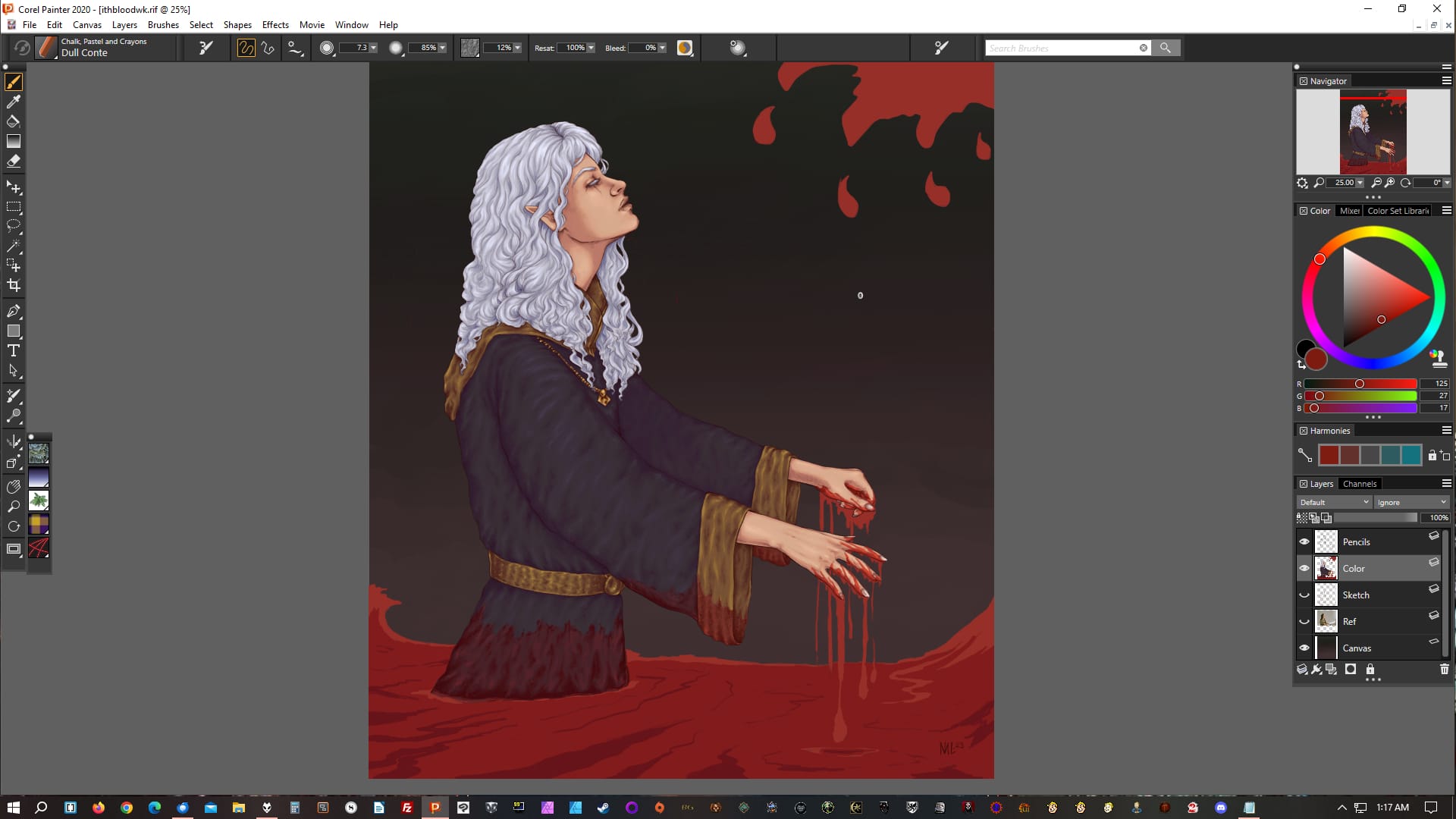Screen dimensions: 1456x819
Task: Select the Text tool
Action: [13, 350]
